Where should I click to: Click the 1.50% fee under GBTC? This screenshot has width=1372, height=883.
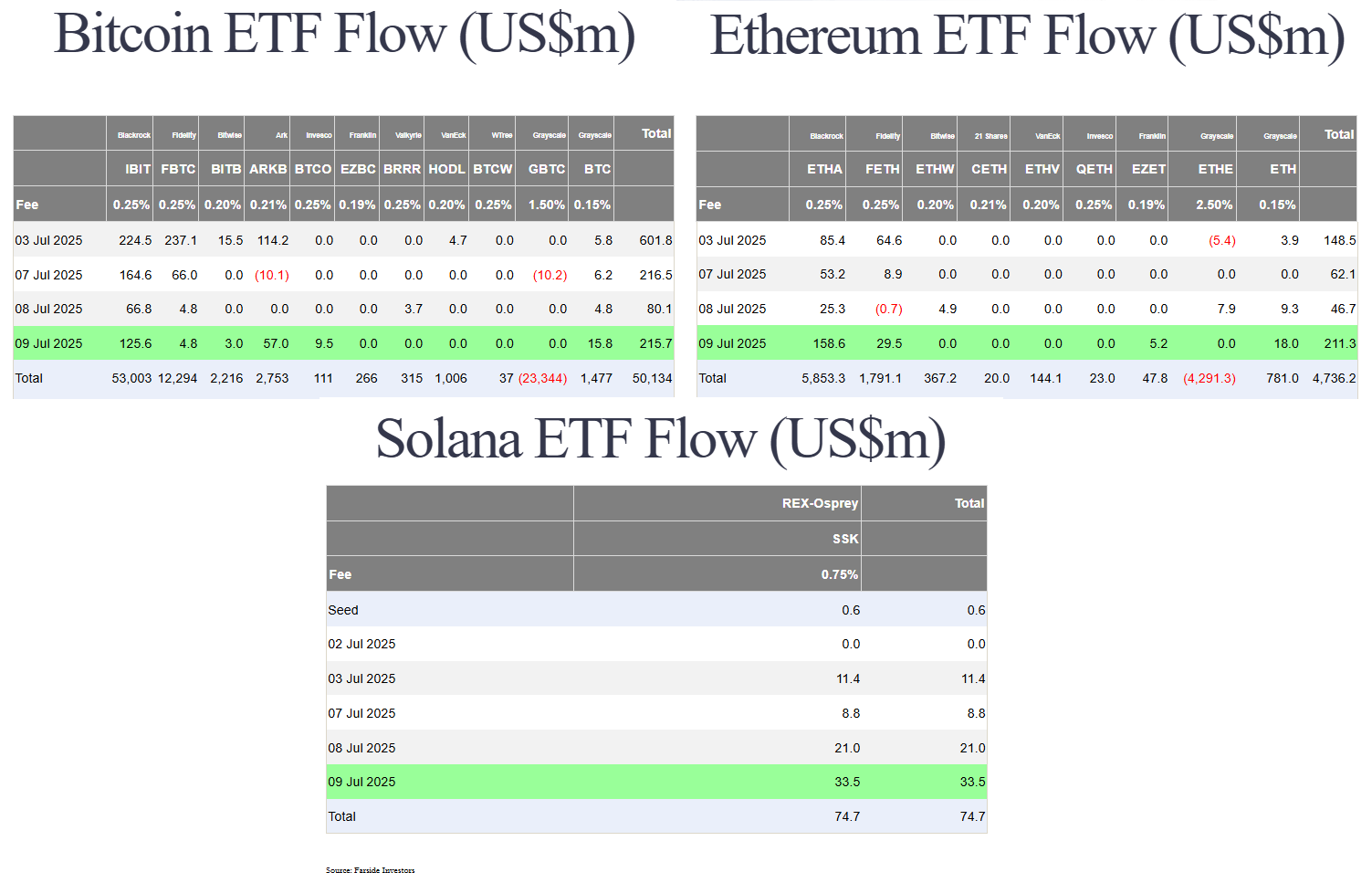pos(546,205)
